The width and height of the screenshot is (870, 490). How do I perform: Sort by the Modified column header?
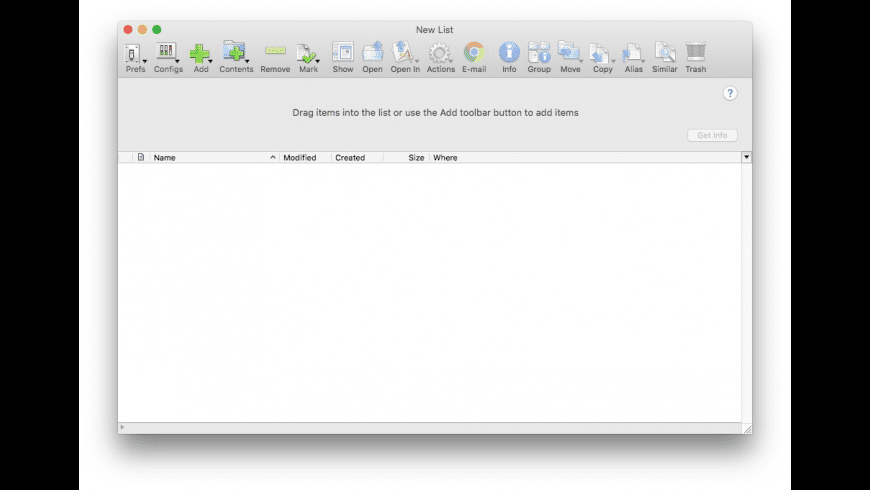tap(305, 158)
